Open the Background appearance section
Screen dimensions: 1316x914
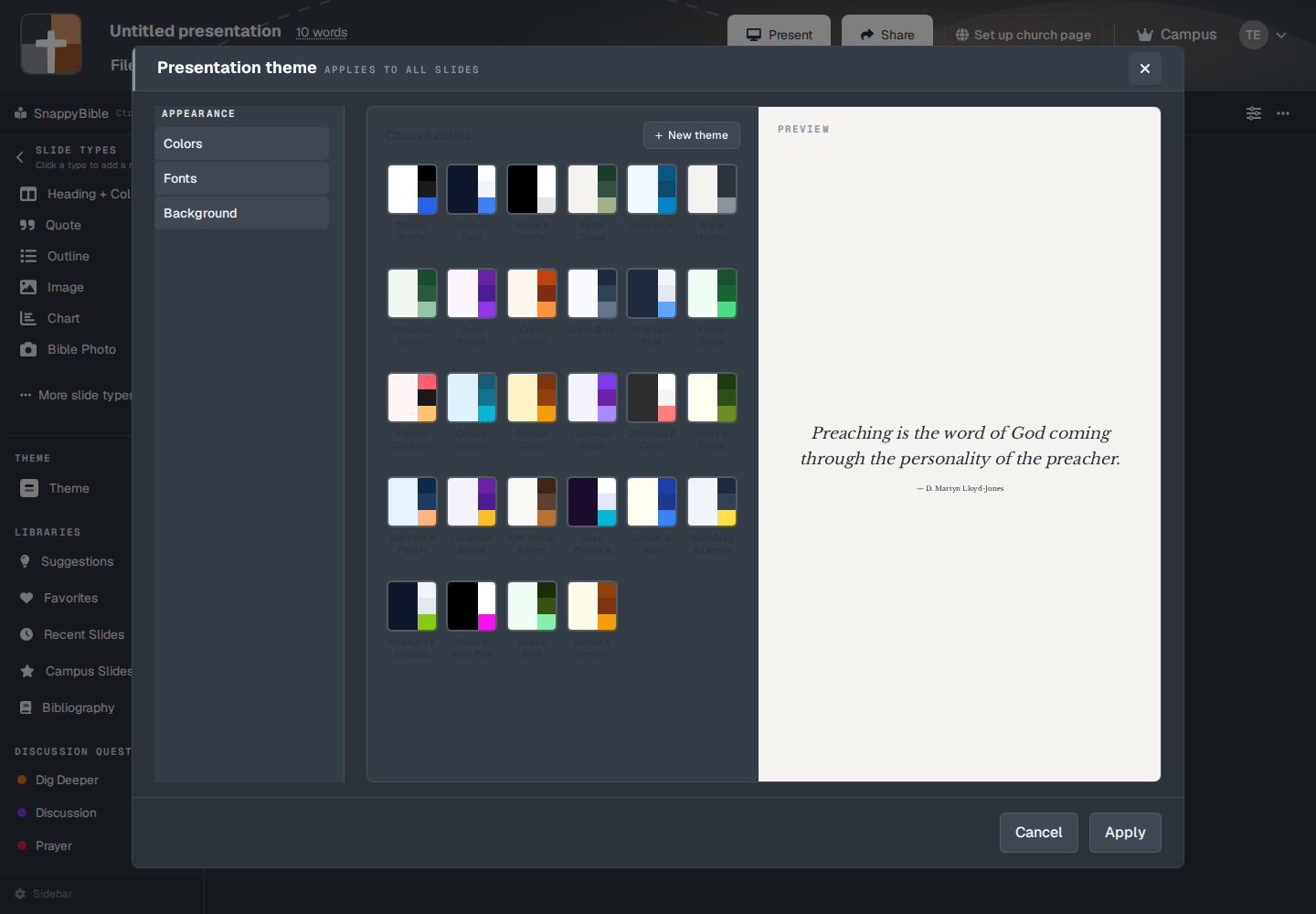[x=241, y=213]
